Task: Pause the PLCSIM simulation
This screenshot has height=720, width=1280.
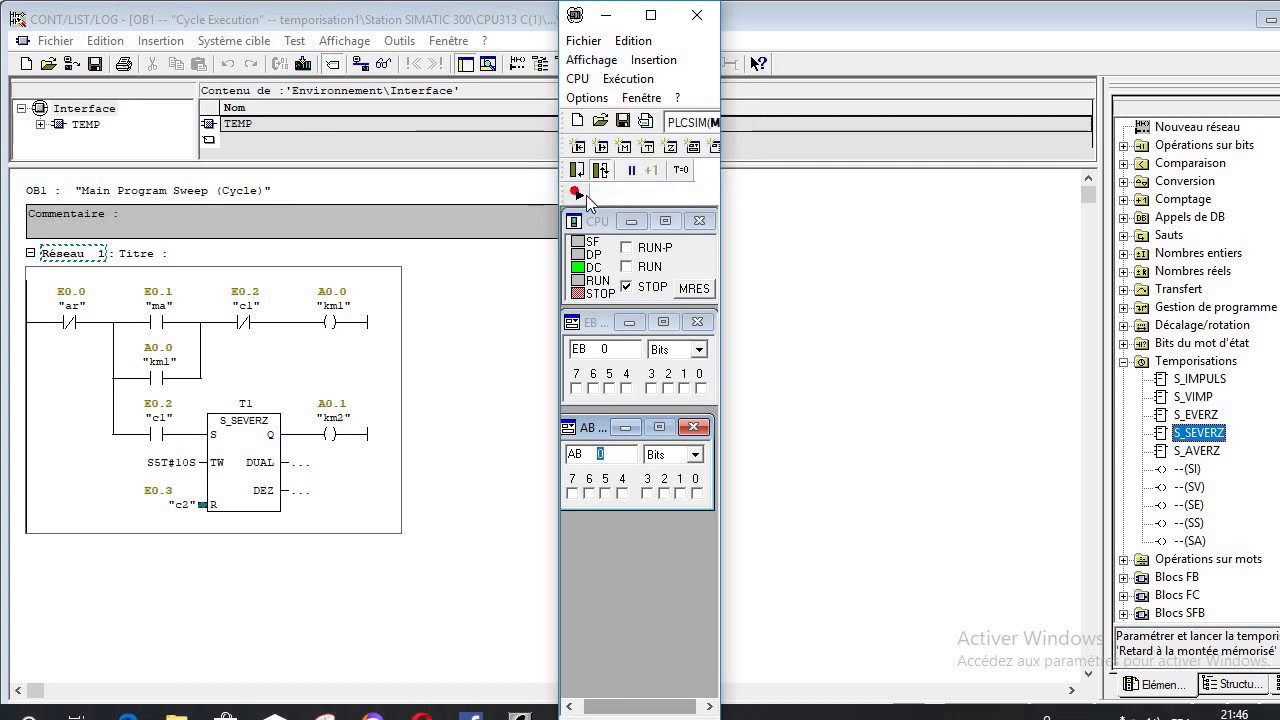Action: 631,170
